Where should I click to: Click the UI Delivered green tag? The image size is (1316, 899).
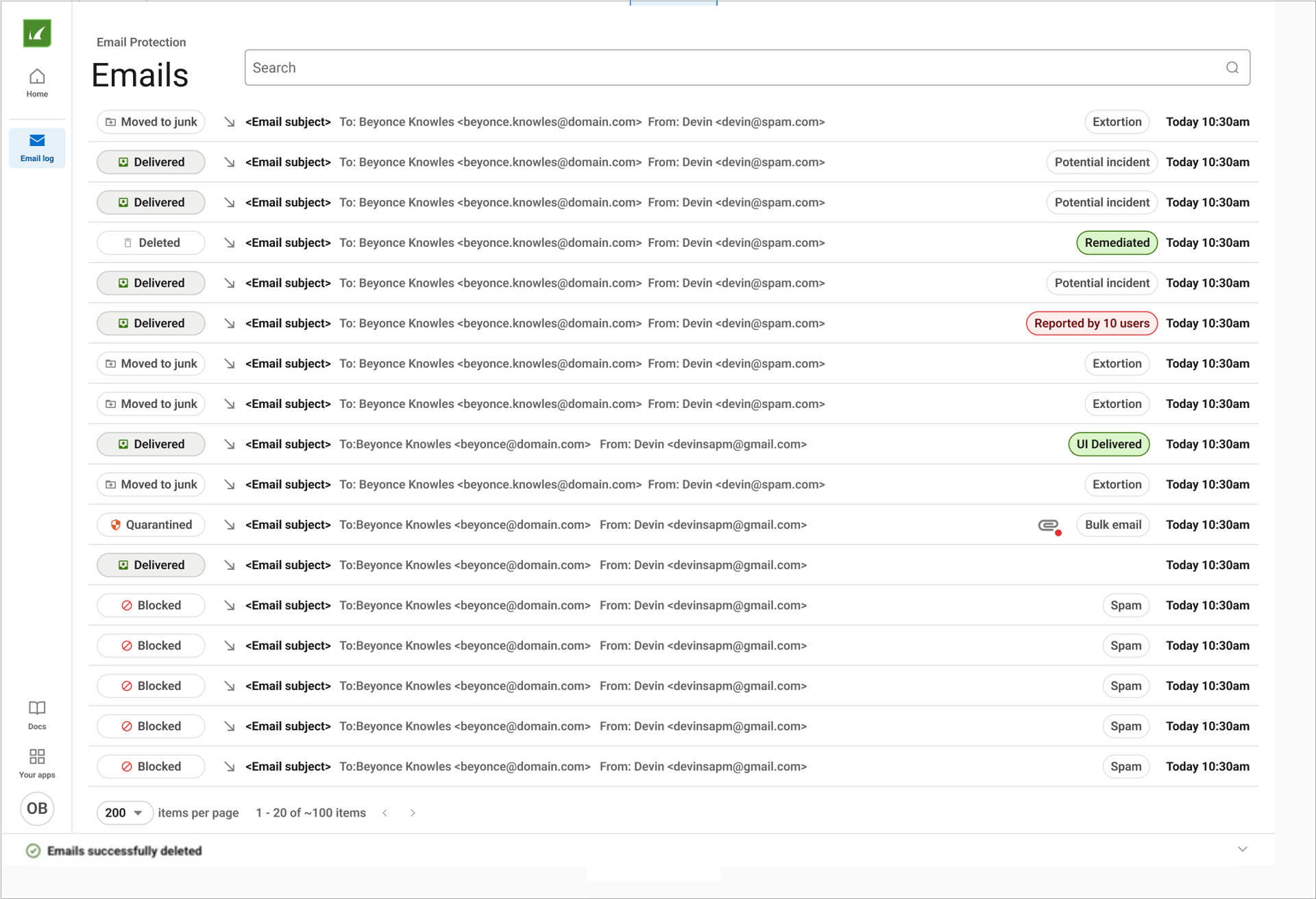point(1108,444)
